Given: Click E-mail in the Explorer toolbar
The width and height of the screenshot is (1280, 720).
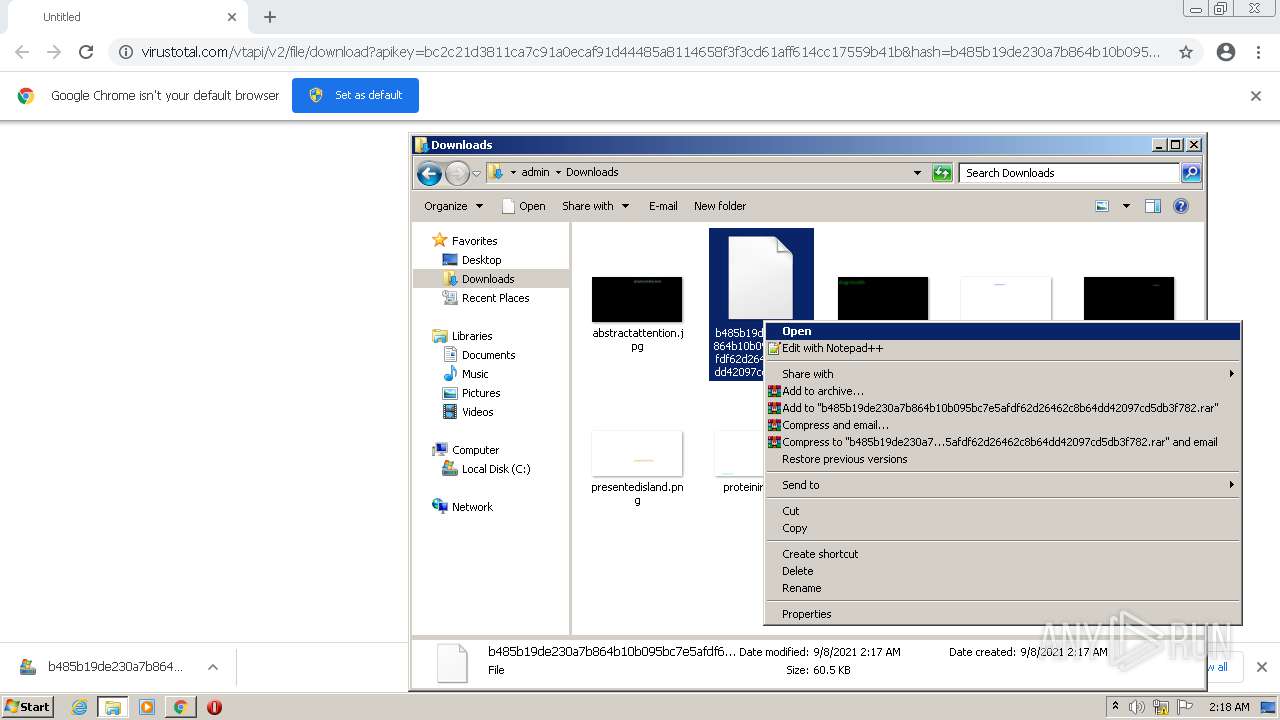Looking at the screenshot, I should point(663,206).
